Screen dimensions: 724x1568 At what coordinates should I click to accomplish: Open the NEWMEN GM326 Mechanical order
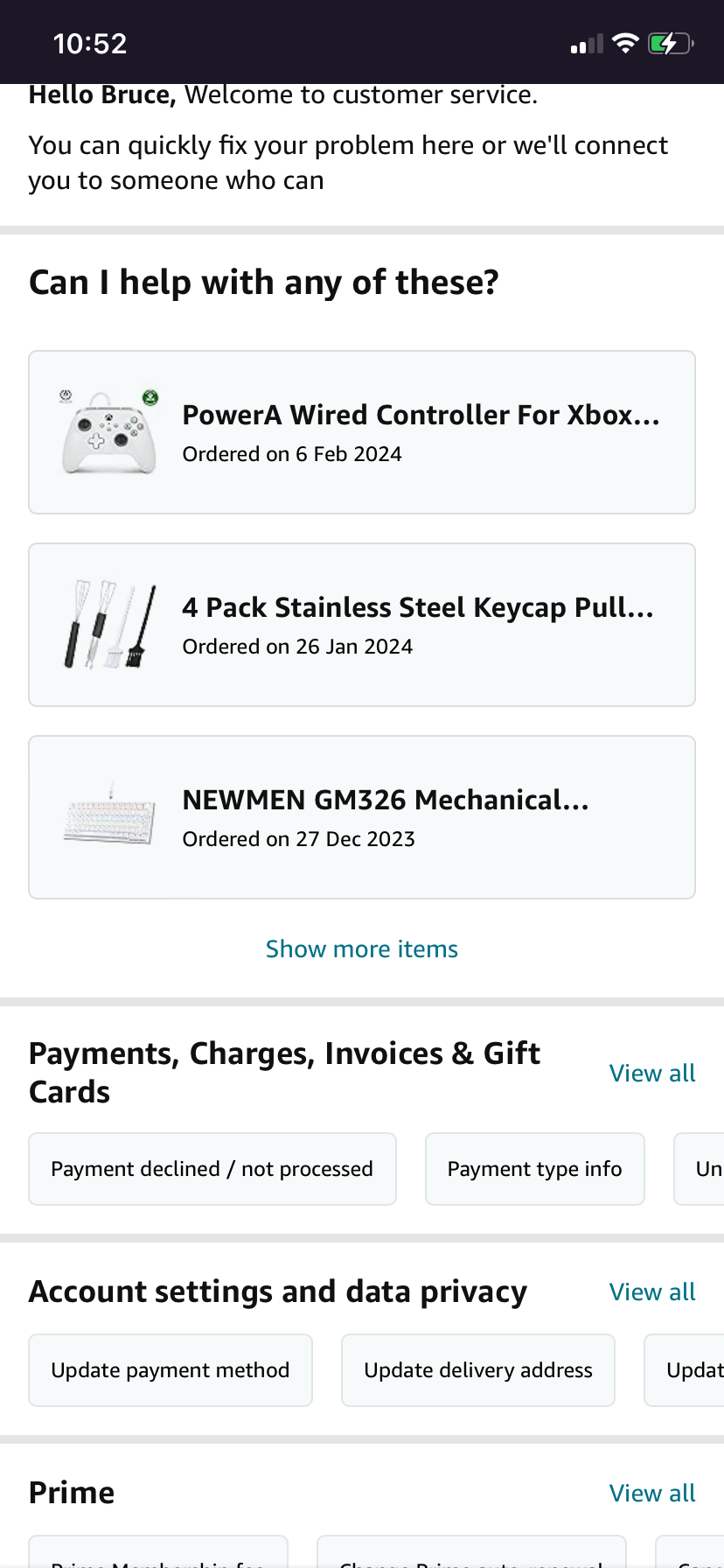pyautogui.click(x=385, y=817)
